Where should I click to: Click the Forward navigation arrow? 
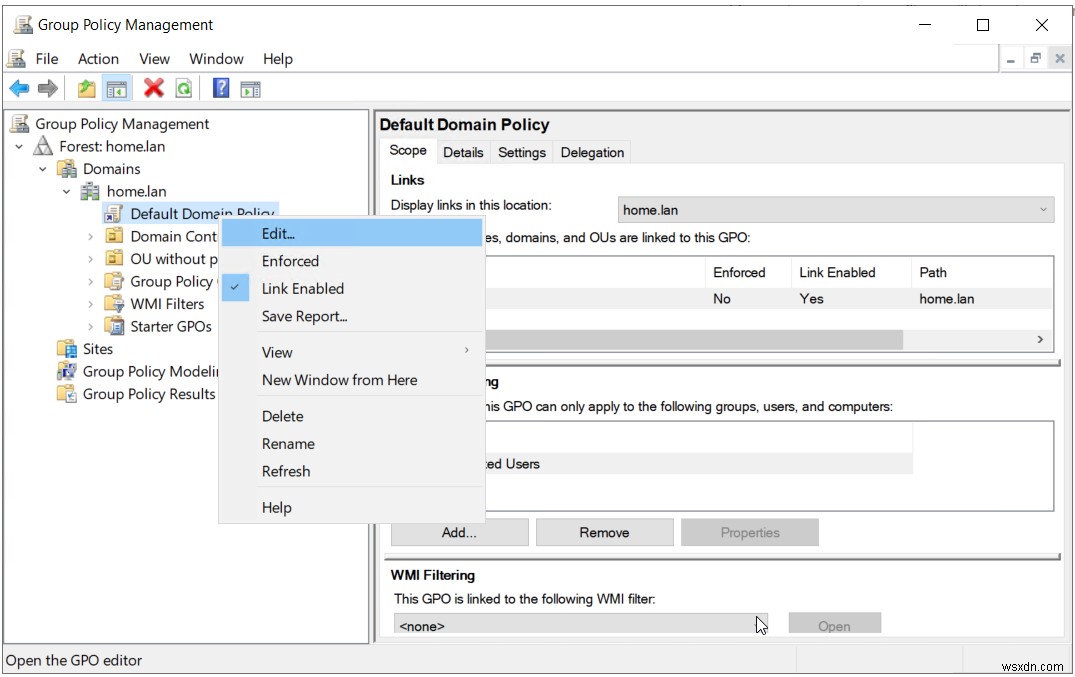click(x=47, y=88)
